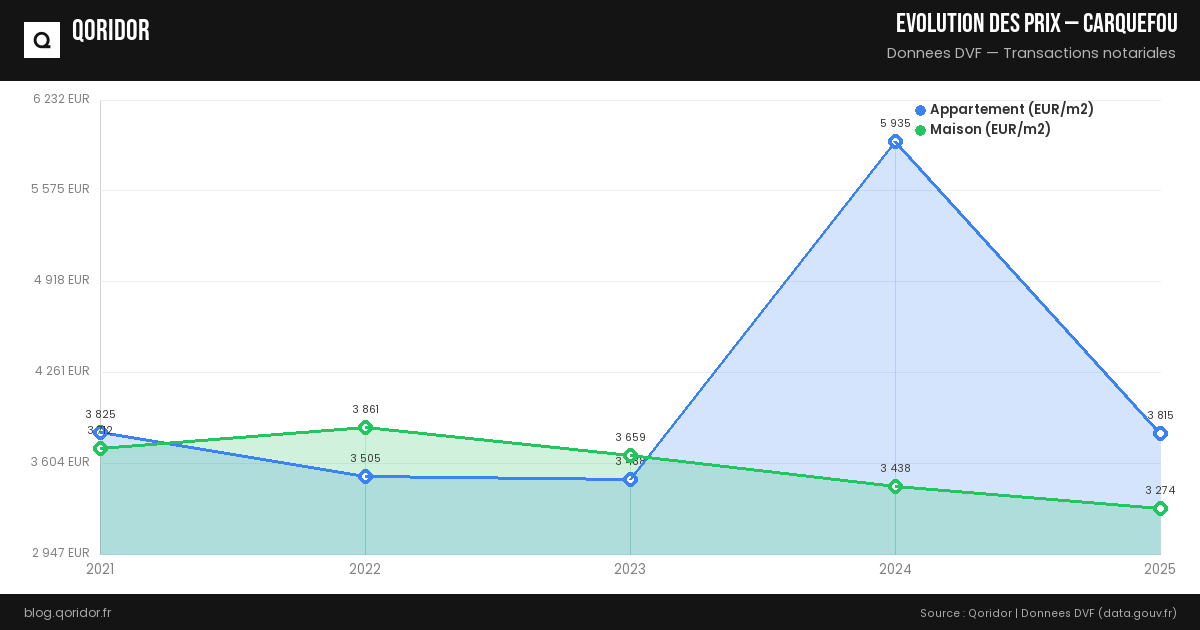Select the 2024 Maison point 3 438
Viewport: 1200px width, 630px height.
895,487
